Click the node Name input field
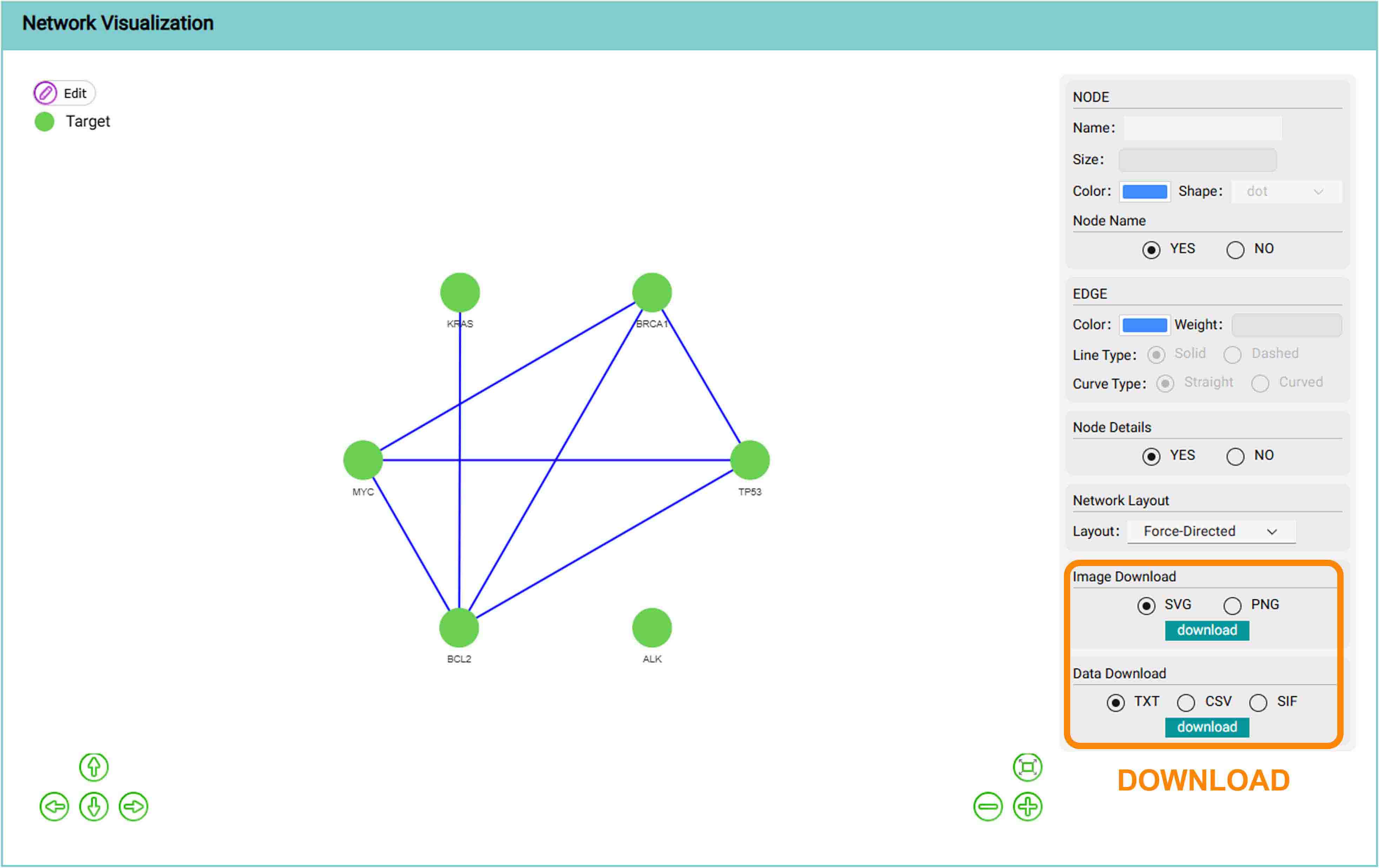The height and width of the screenshot is (868, 1379). pos(1203,128)
